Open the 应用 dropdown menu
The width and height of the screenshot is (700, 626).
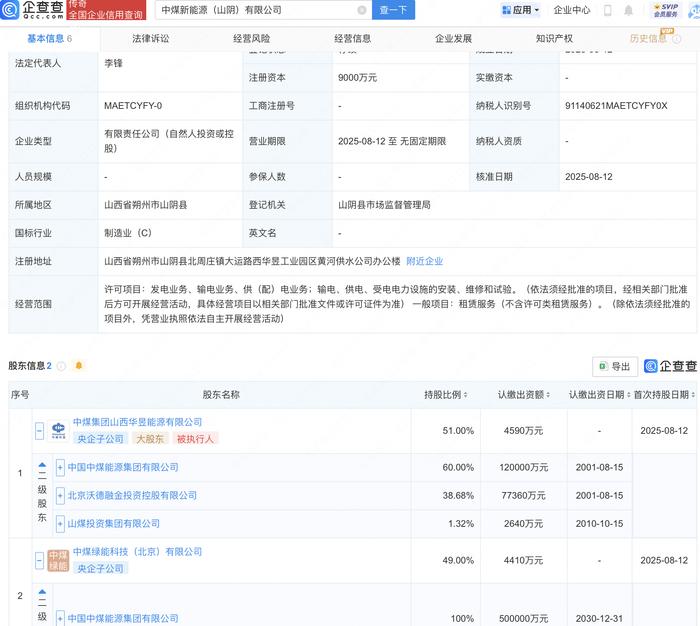click(521, 10)
